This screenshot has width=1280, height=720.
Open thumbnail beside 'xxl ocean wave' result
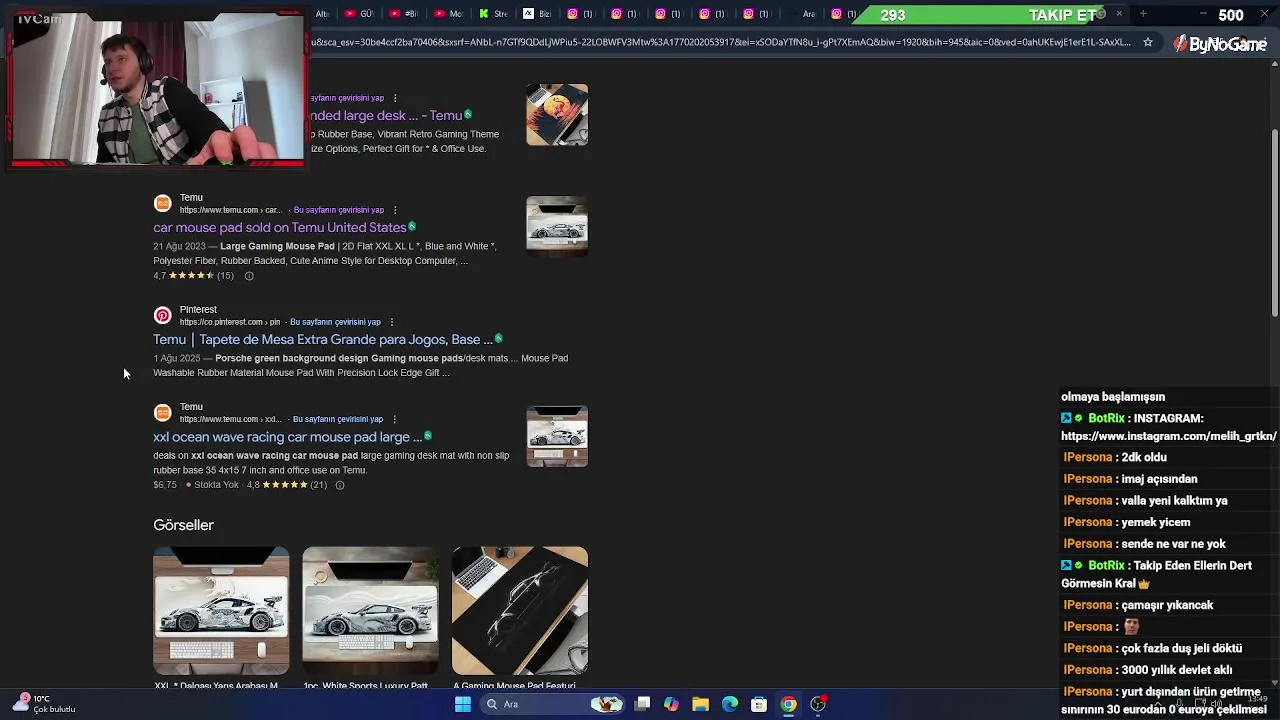[x=557, y=436]
